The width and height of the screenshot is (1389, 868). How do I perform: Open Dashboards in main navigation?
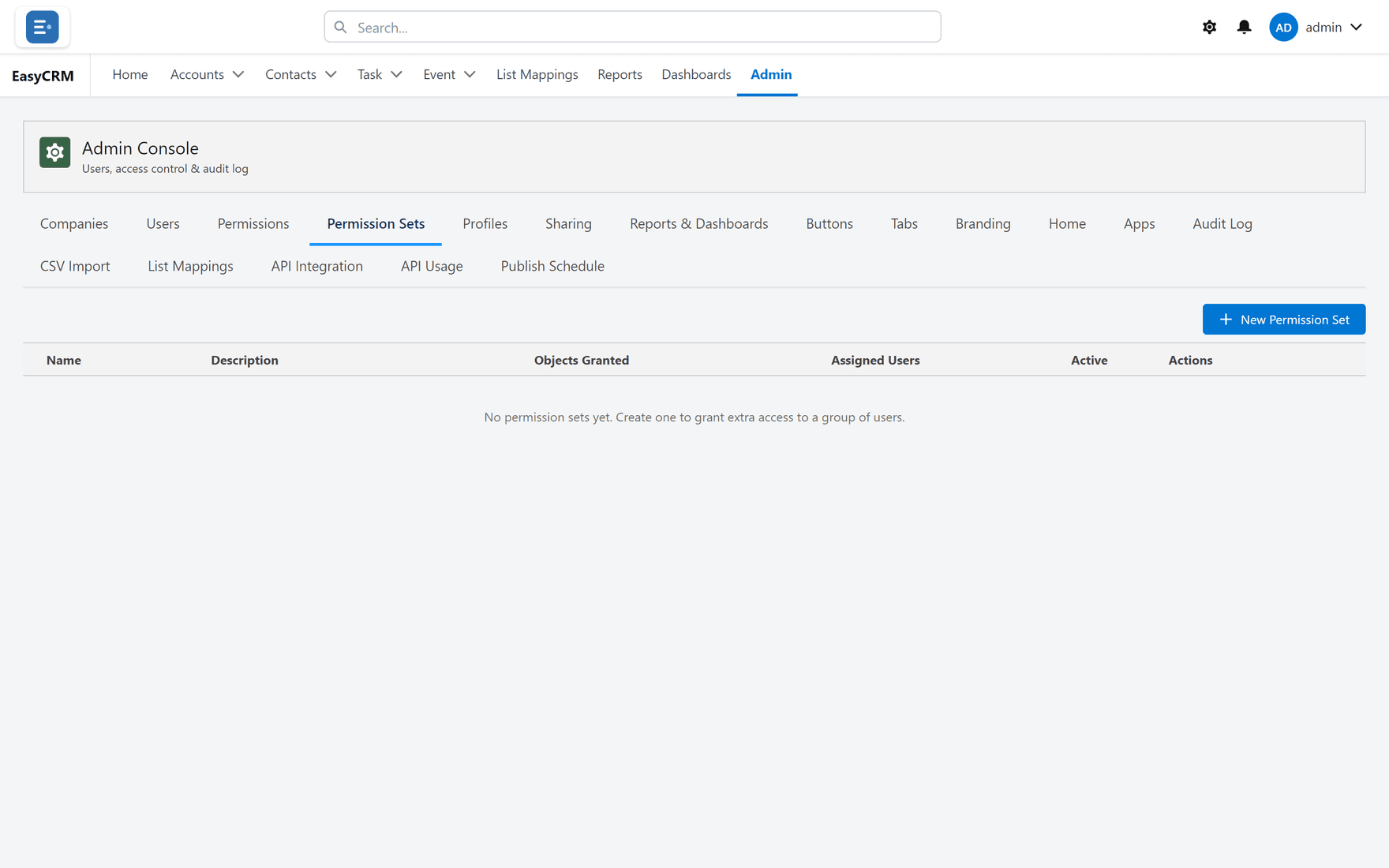click(x=696, y=74)
